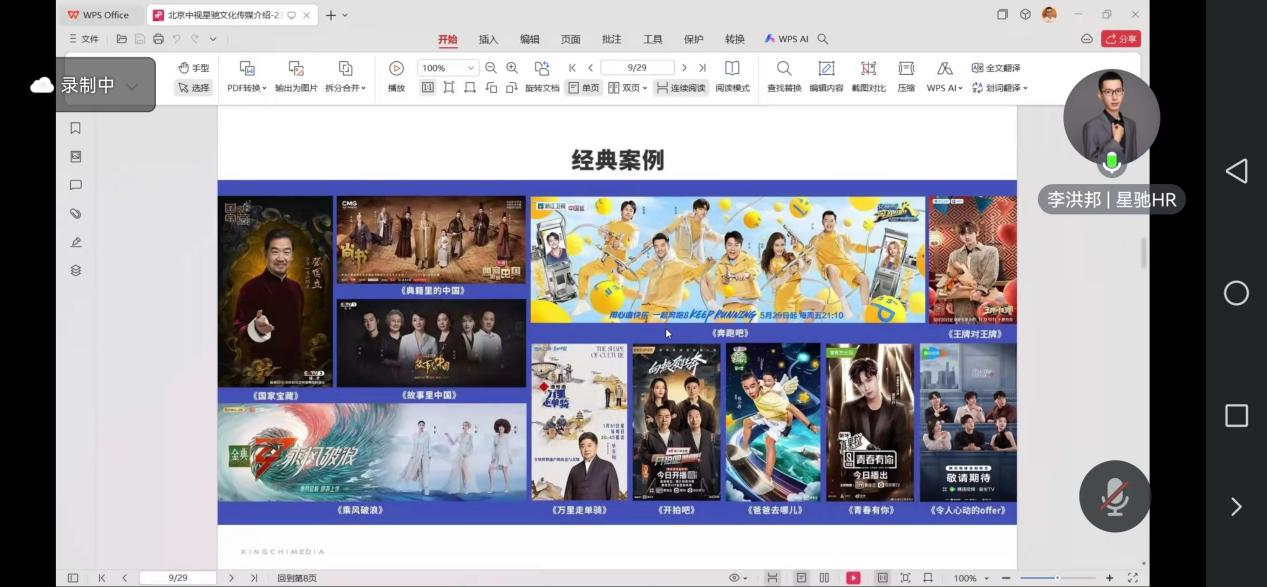The image size is (1267, 587).
Task: Click the toolbar page number field 9/29
Action: tap(637, 68)
